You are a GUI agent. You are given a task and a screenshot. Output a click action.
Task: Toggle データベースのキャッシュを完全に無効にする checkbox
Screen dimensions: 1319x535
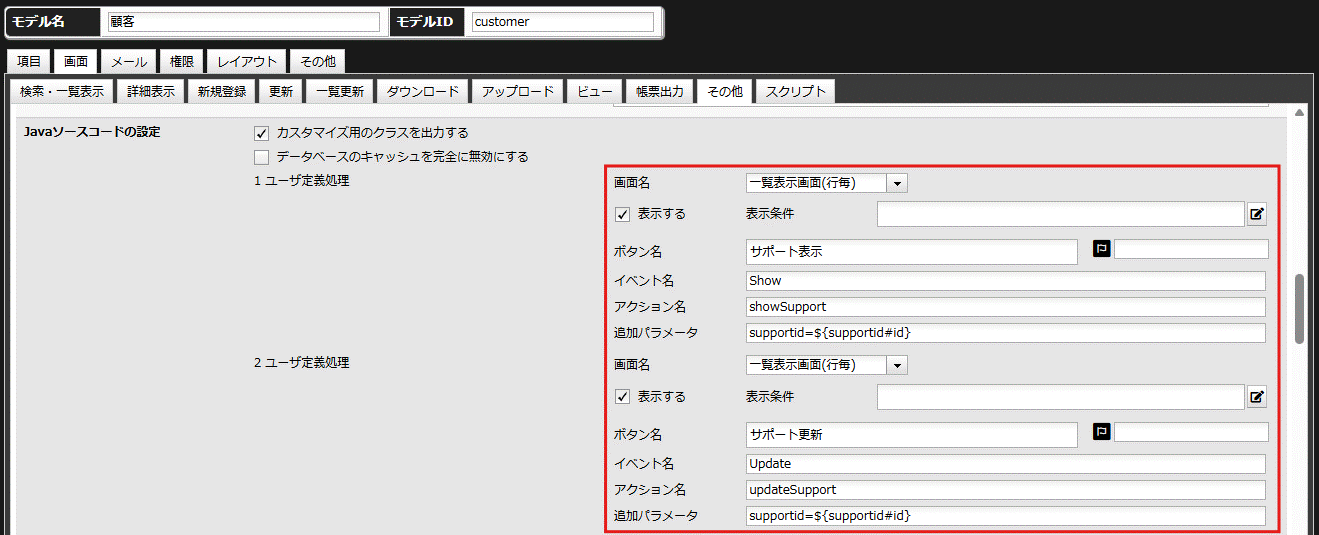click(x=262, y=157)
